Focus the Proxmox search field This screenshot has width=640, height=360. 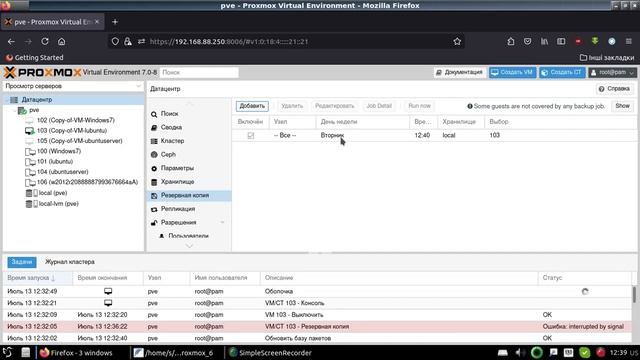click(199, 72)
